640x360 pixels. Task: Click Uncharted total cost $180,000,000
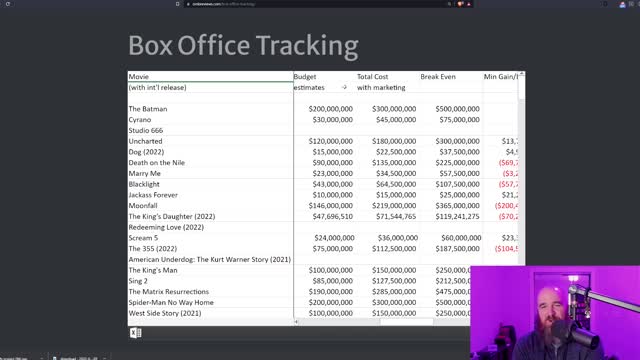click(394, 141)
